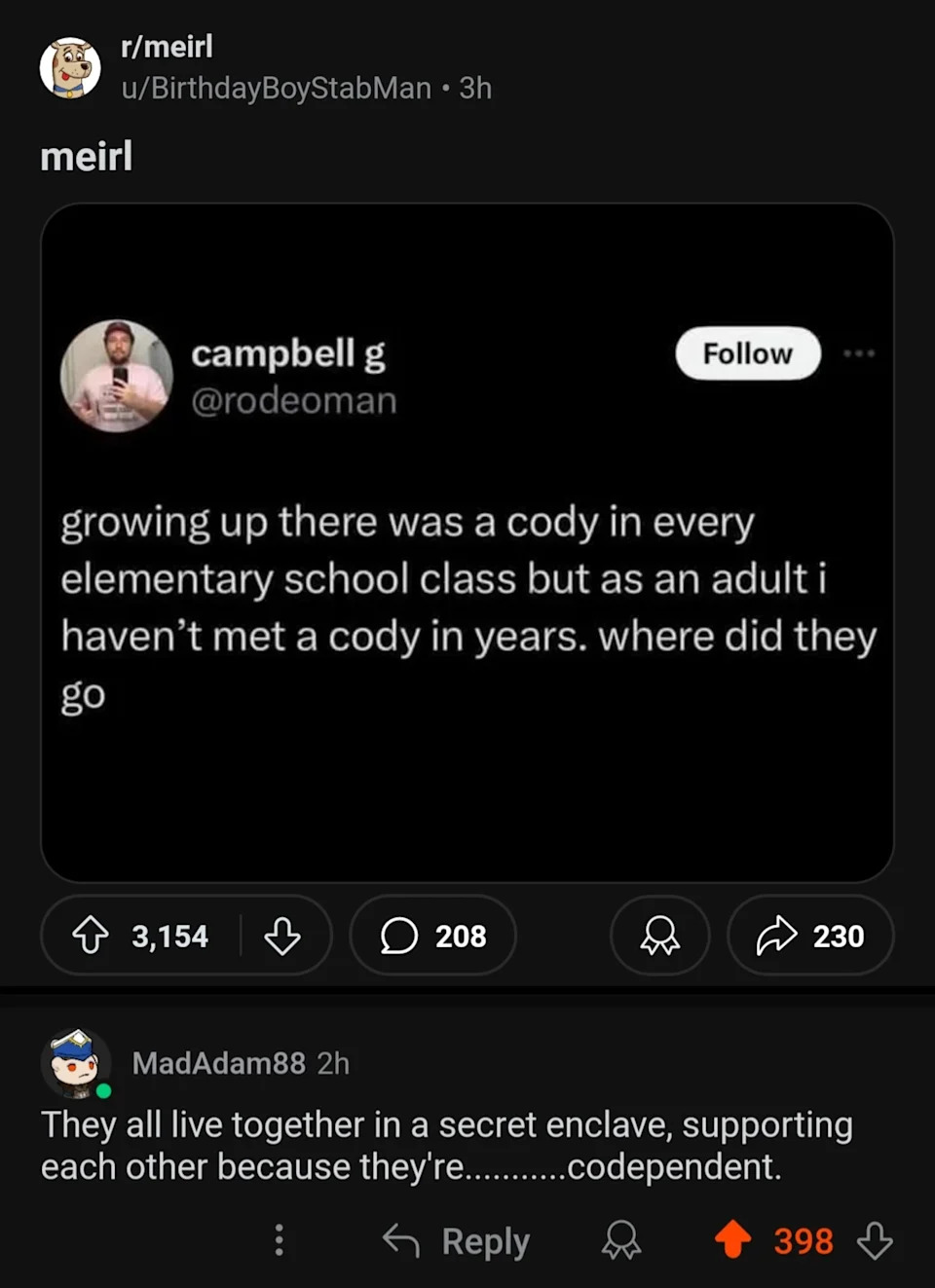Viewport: 935px width, 1288px height.
Task: Award MadAdam88's comment
Action: click(x=620, y=1240)
